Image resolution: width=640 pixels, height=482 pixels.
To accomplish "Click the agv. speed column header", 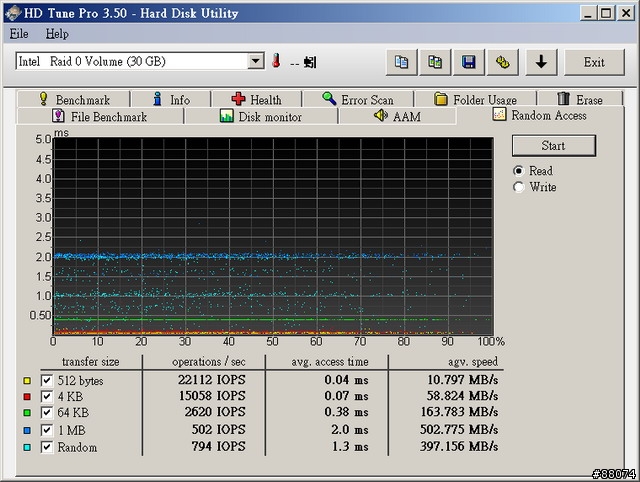I will tap(473, 362).
